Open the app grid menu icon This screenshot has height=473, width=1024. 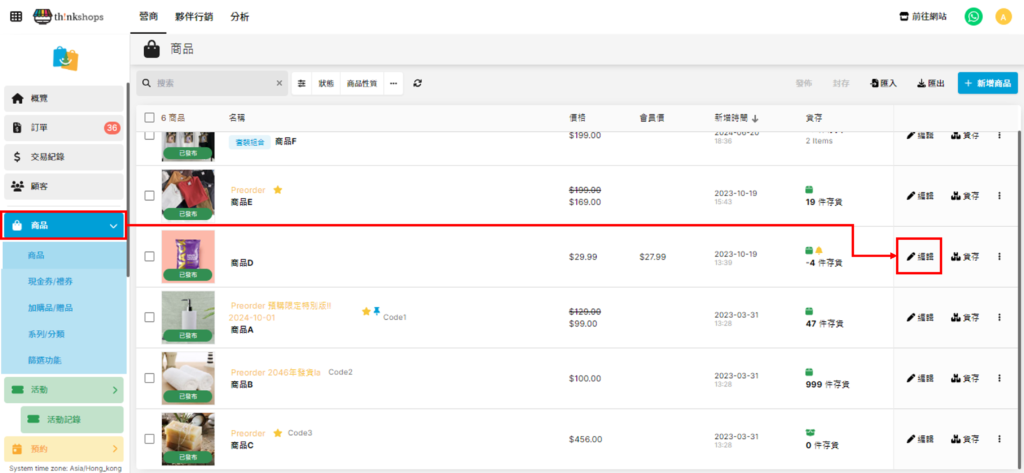16,17
